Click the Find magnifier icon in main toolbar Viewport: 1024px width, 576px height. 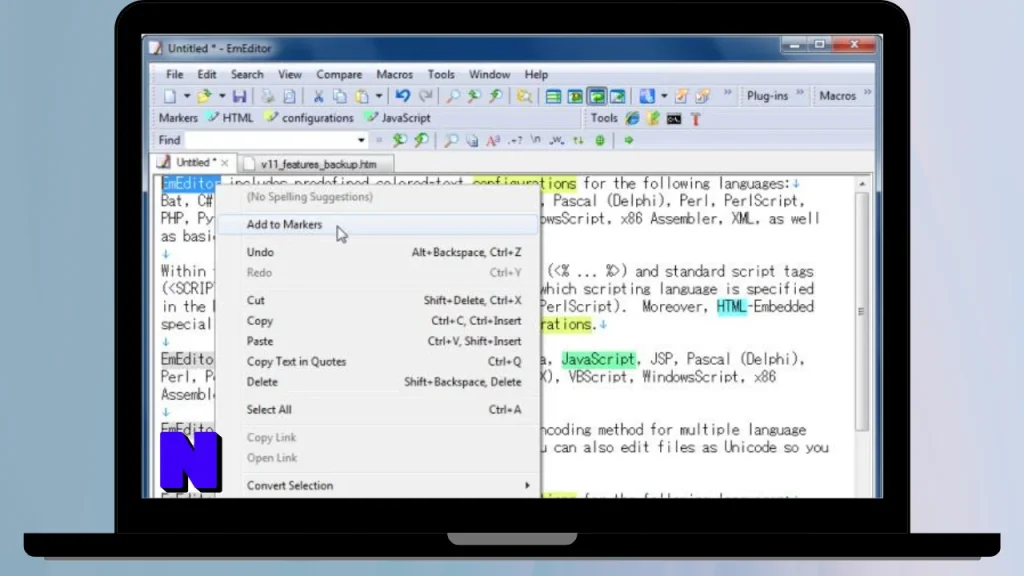(x=453, y=96)
